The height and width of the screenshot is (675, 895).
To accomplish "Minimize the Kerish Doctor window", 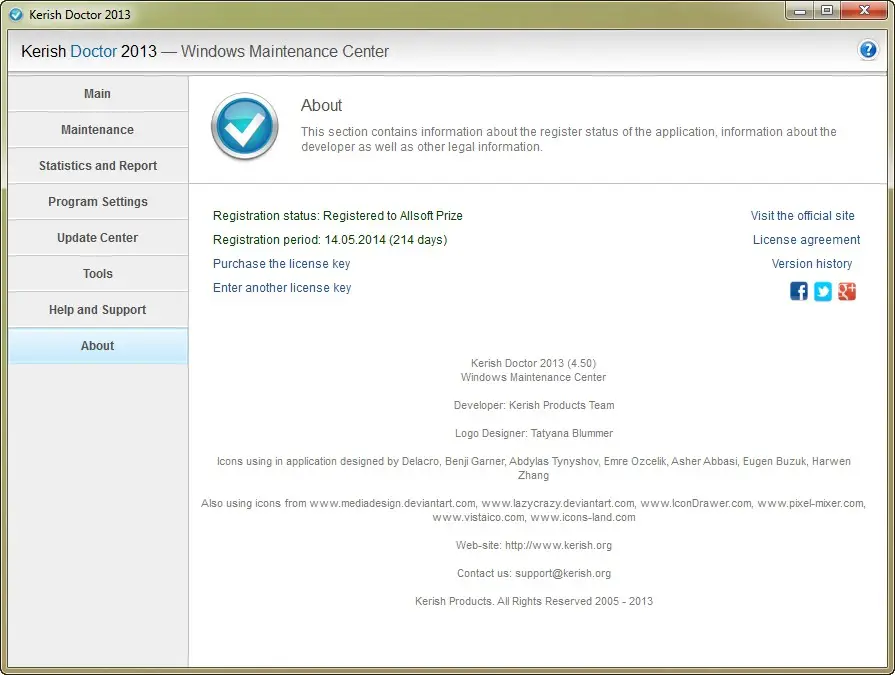I will click(800, 11).
